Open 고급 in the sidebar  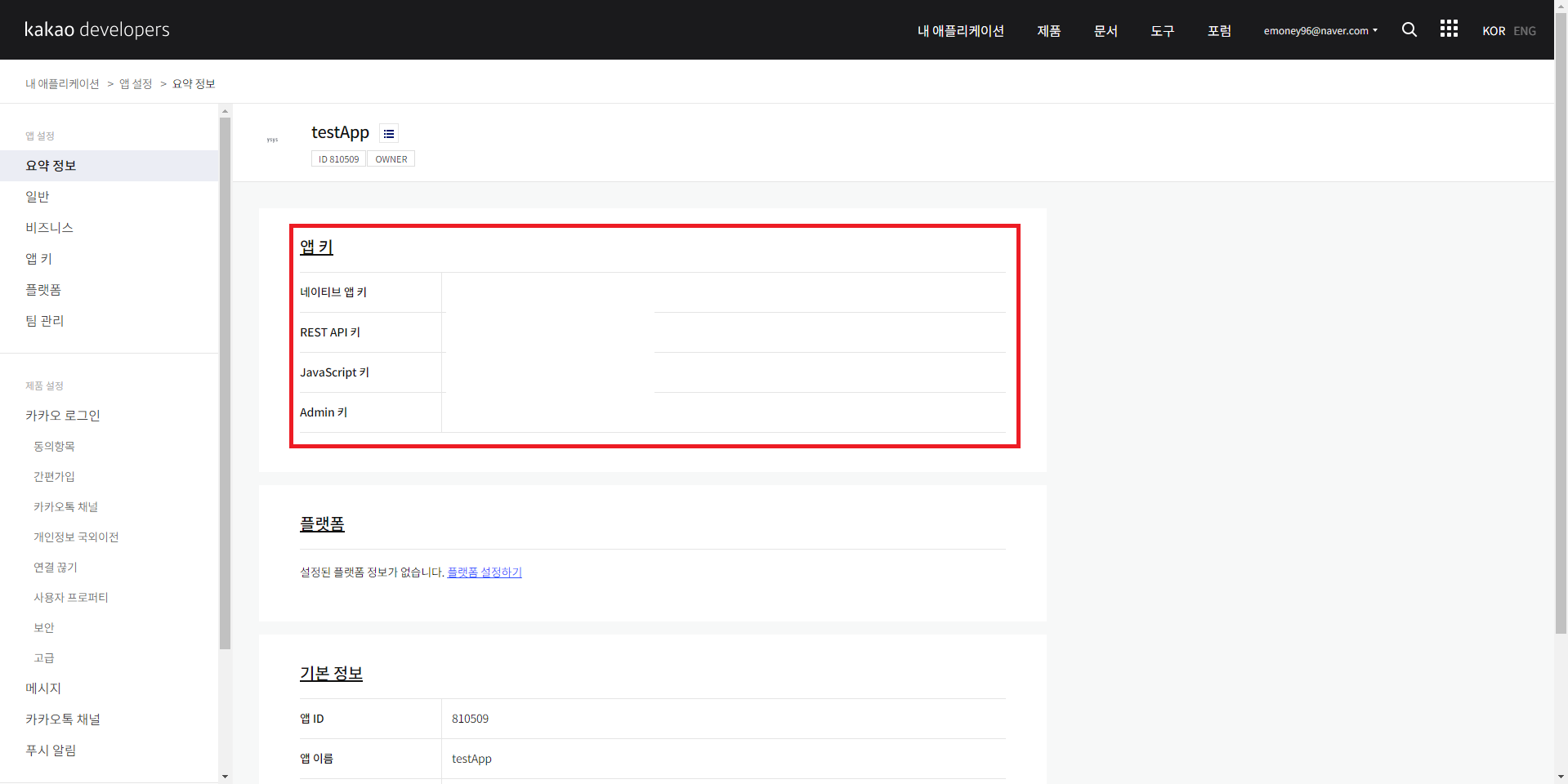coord(44,658)
